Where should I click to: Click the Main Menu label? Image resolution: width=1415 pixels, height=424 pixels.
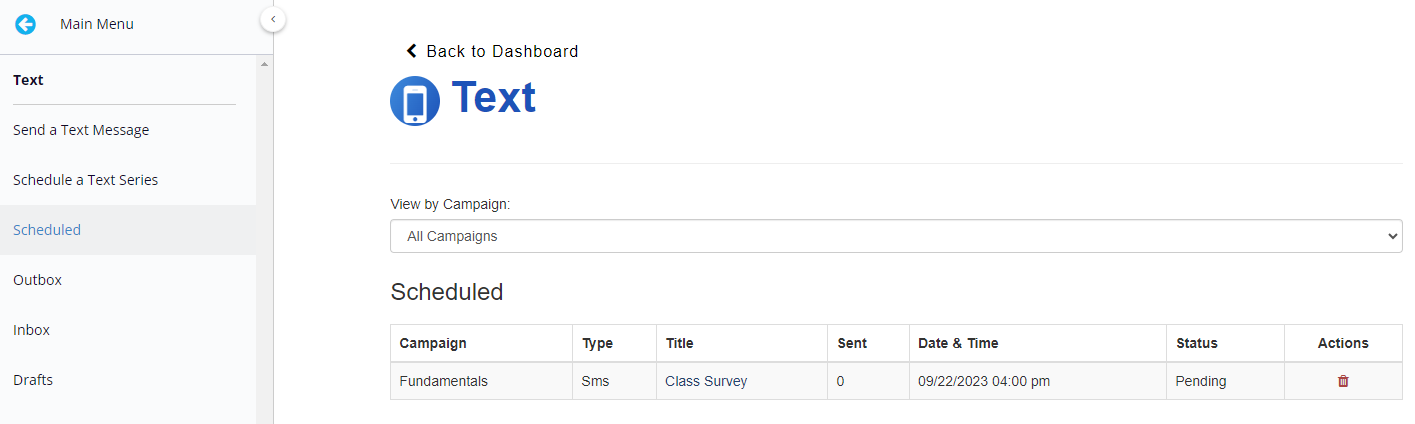pos(97,24)
